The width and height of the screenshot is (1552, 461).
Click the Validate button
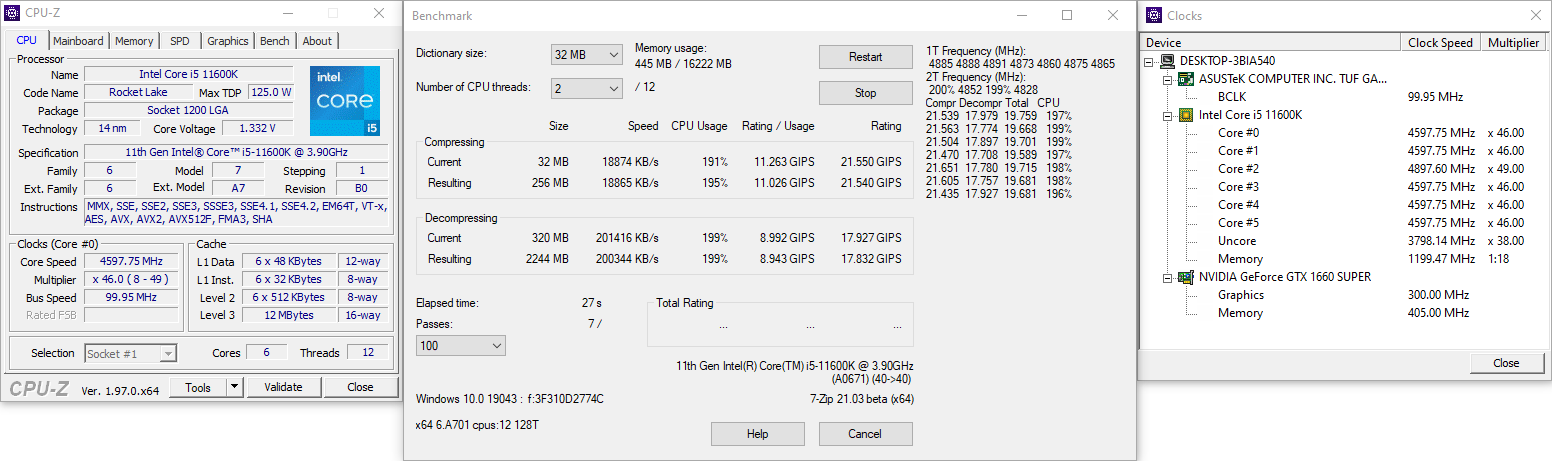pos(283,387)
